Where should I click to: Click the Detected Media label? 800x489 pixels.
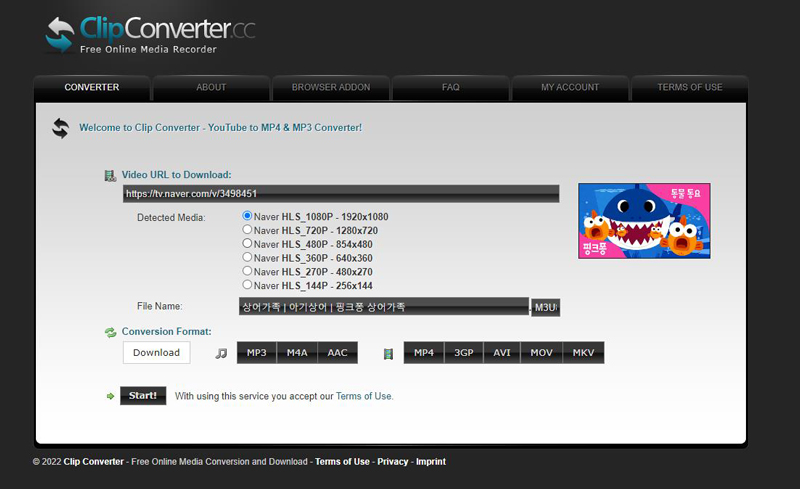[171, 218]
